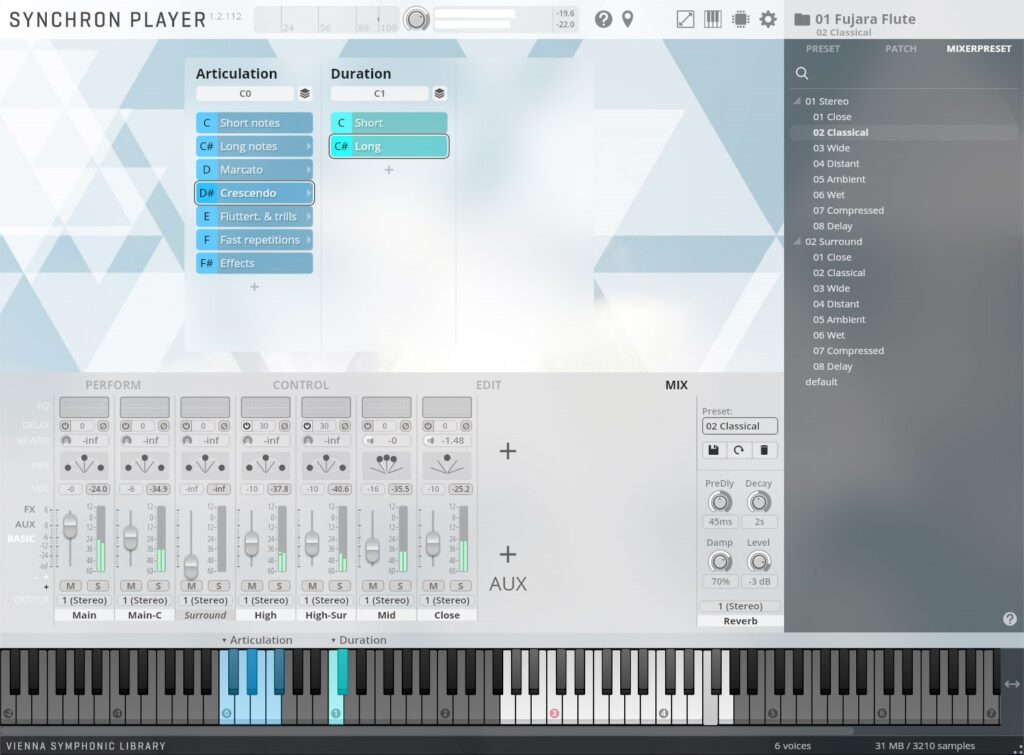Switch to the PATCH tab
This screenshot has width=1024, height=755.
[900, 49]
